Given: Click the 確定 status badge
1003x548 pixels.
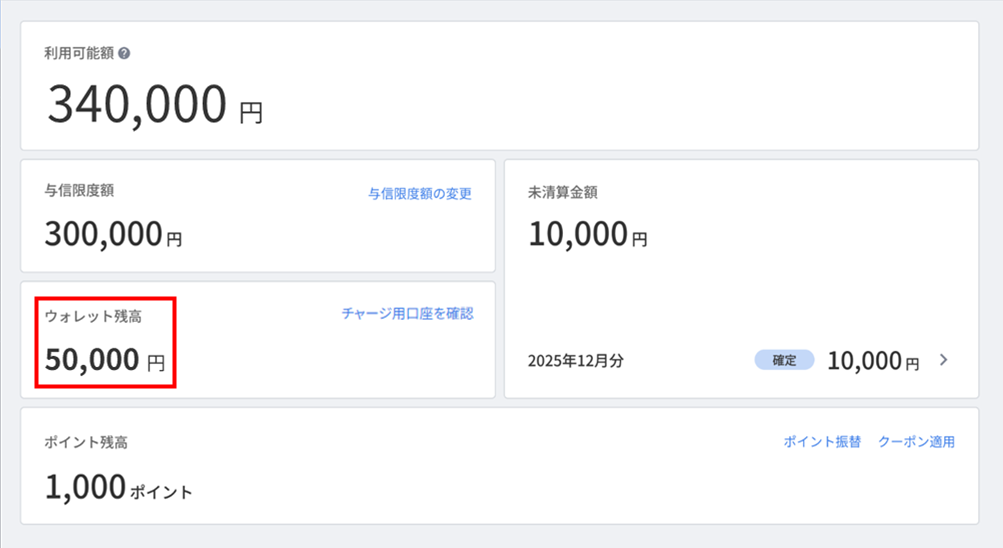Looking at the screenshot, I should point(784,361).
